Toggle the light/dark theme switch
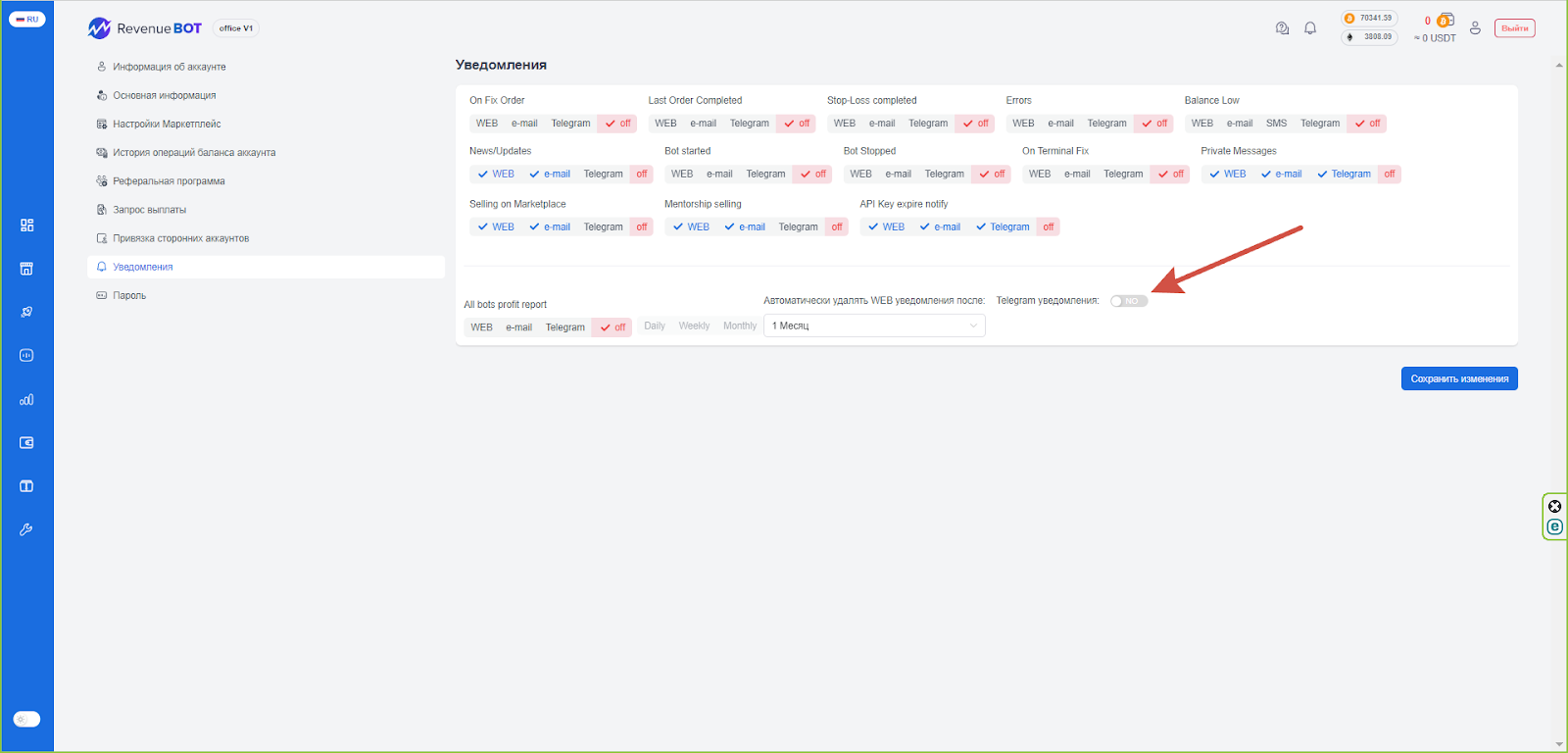The width and height of the screenshot is (1568, 753). click(x=26, y=720)
